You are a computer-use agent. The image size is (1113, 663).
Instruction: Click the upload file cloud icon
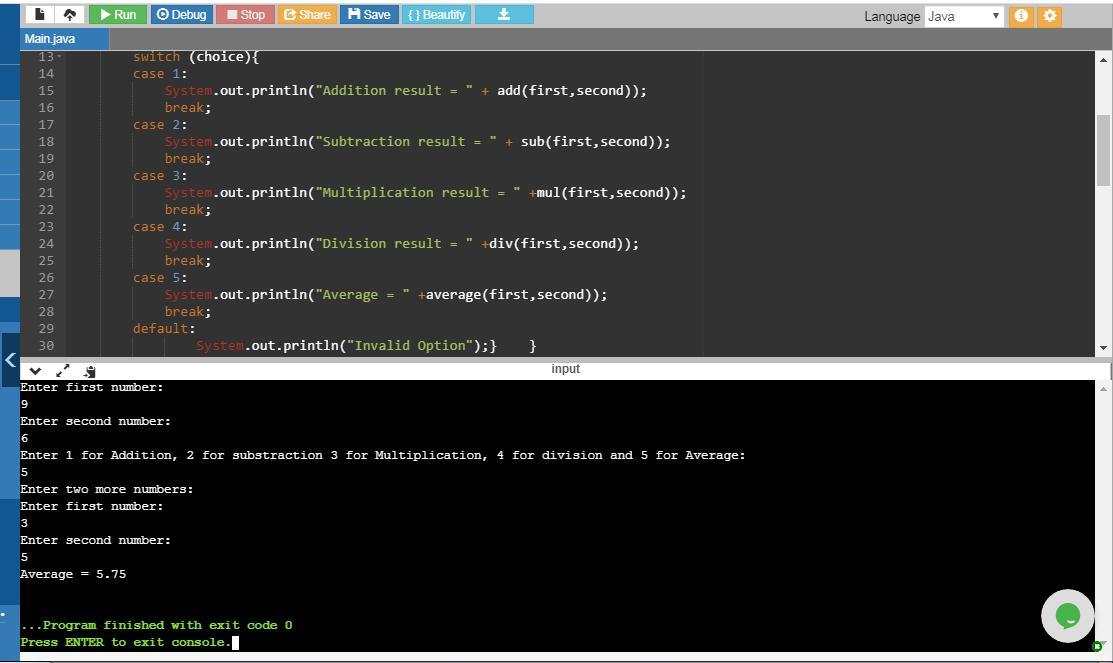70,14
